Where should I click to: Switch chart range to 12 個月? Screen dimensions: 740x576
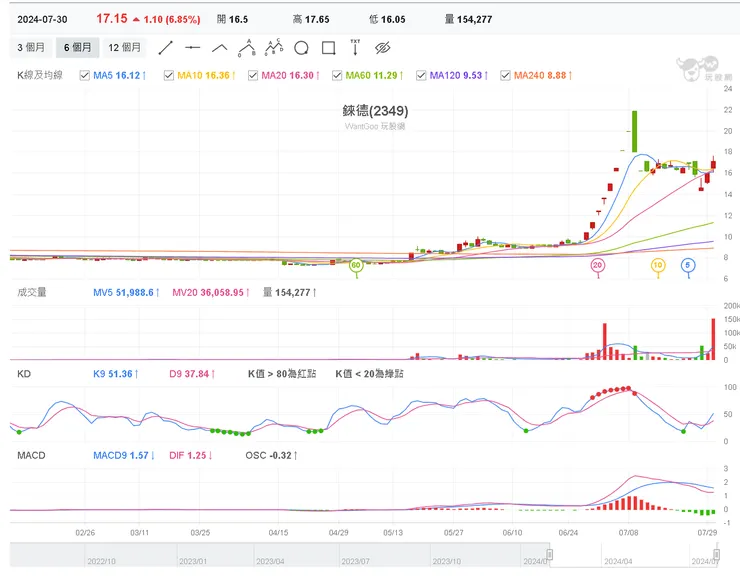pos(125,48)
